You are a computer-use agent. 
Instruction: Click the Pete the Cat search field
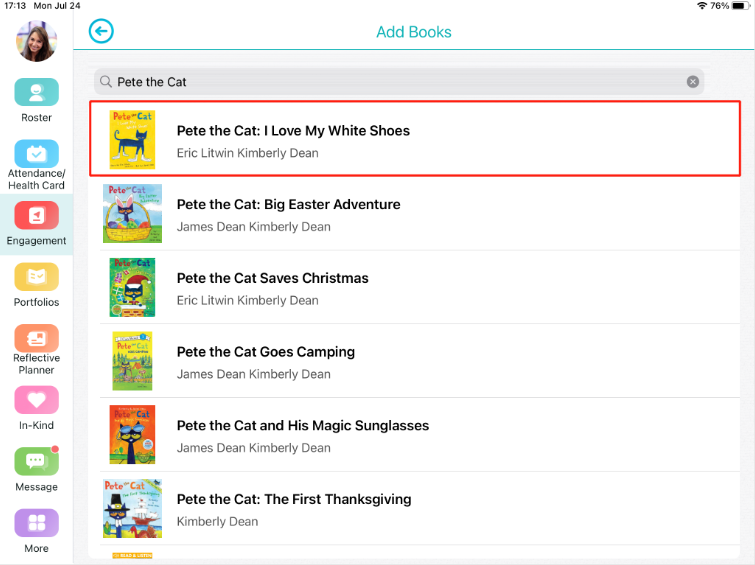[399, 82]
